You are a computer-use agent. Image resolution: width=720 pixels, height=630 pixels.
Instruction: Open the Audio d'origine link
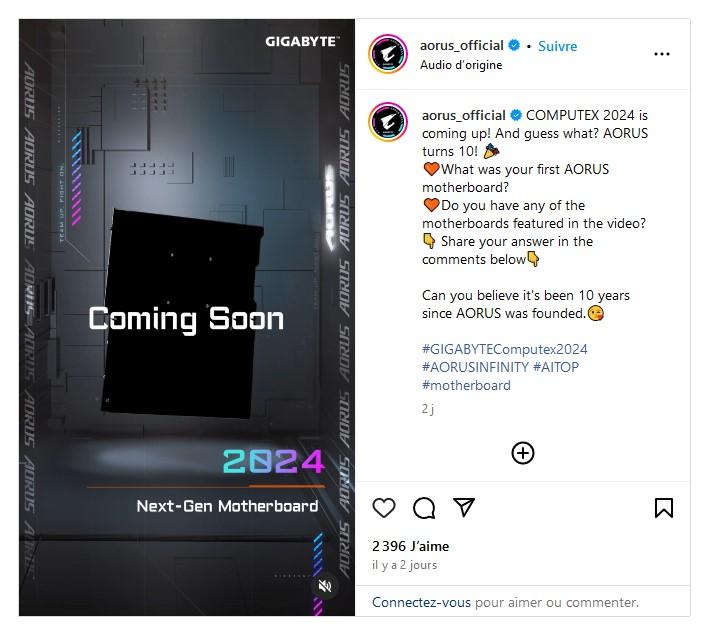point(461,65)
